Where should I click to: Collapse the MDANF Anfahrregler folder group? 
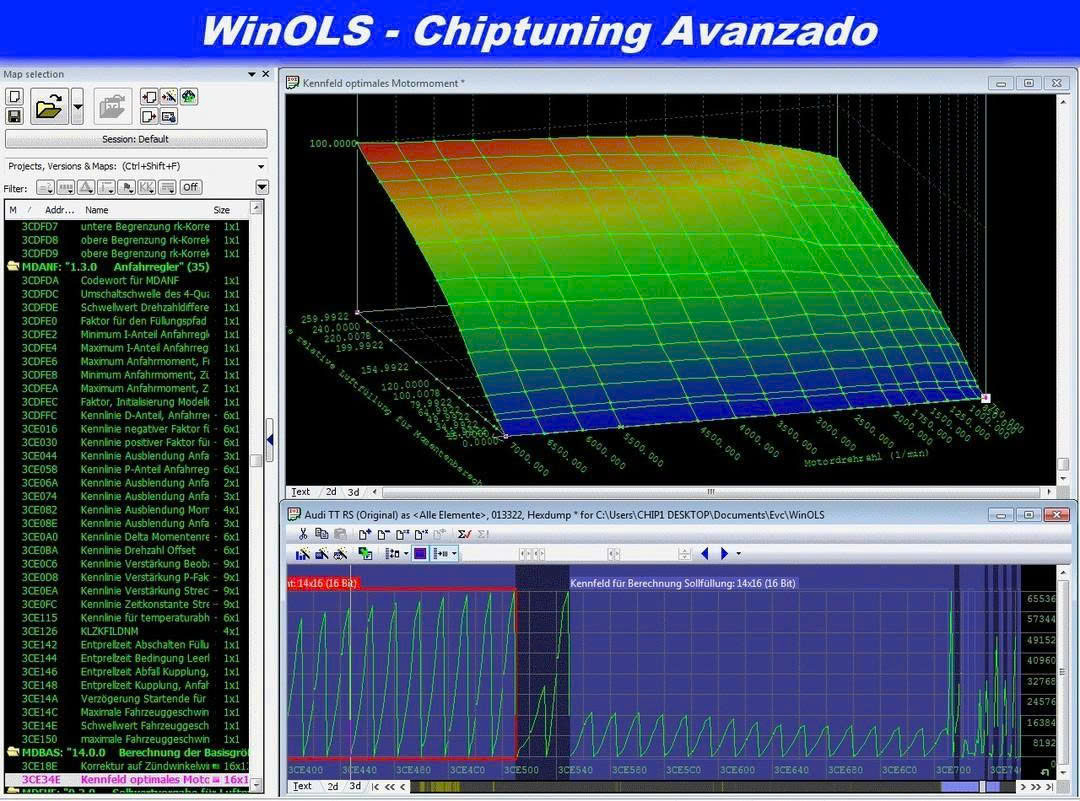[x=13, y=267]
